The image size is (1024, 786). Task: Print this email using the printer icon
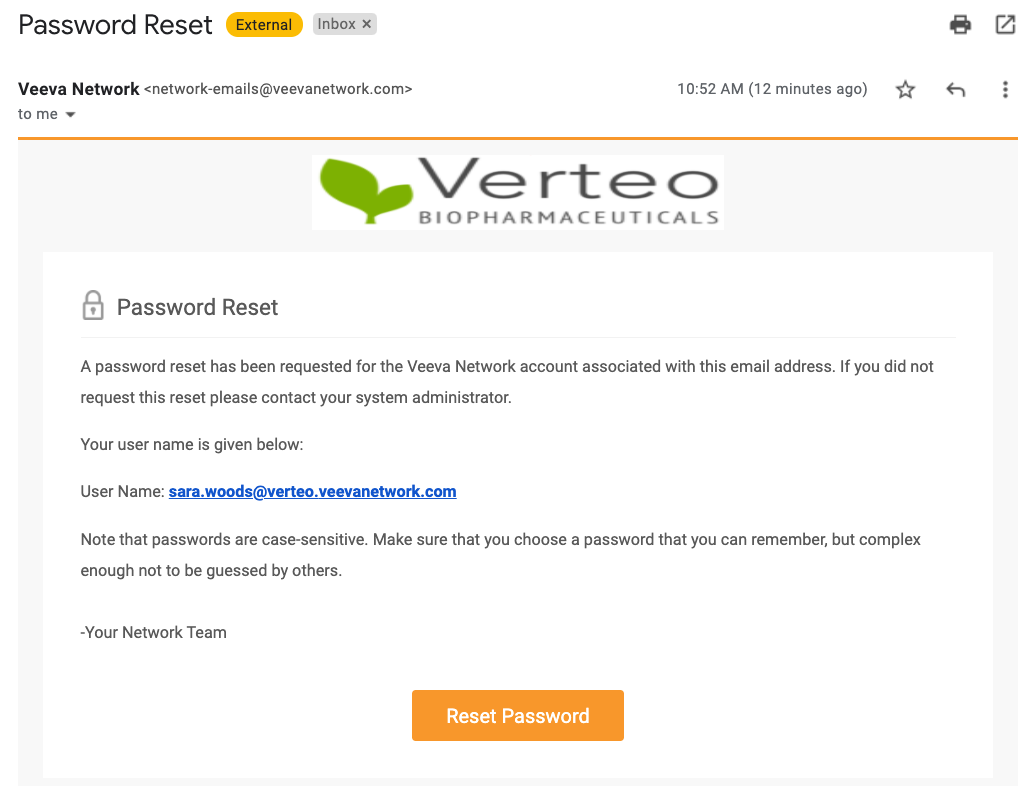(960, 25)
